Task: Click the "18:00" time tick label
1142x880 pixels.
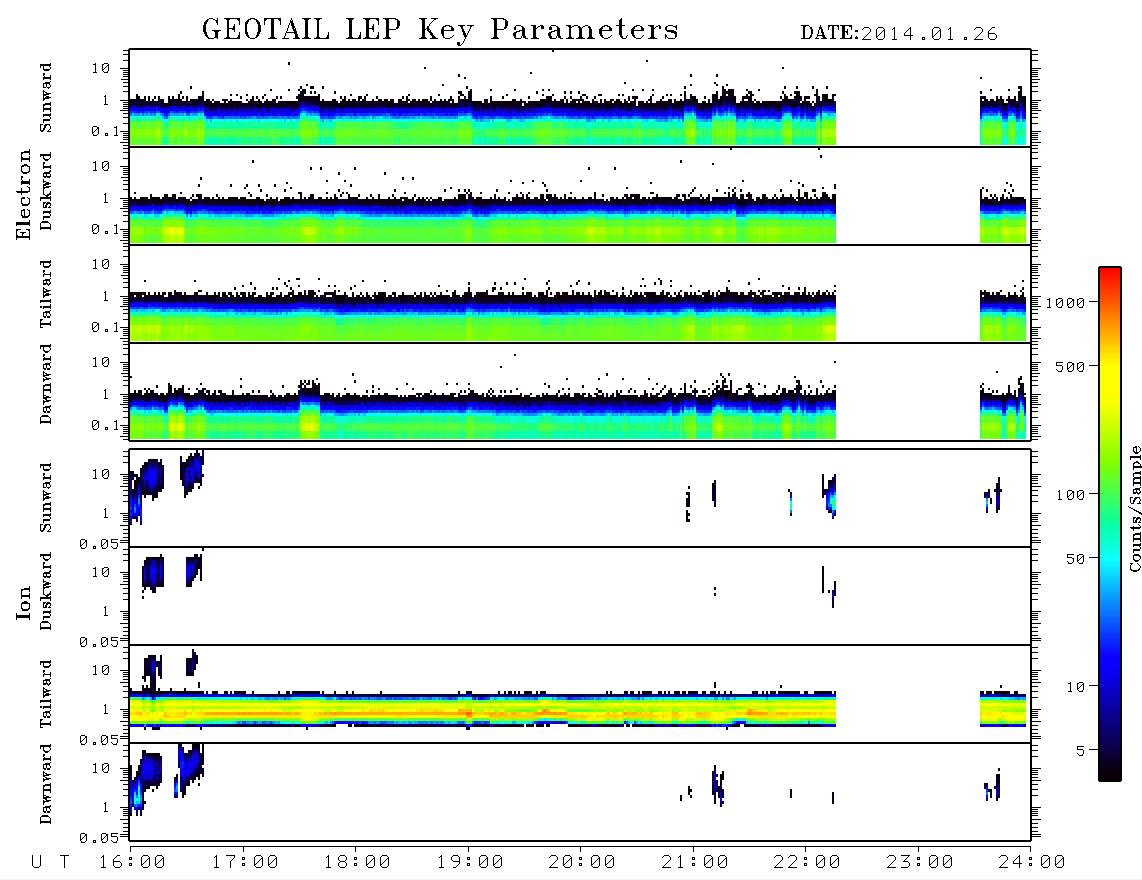Action: 357,863
